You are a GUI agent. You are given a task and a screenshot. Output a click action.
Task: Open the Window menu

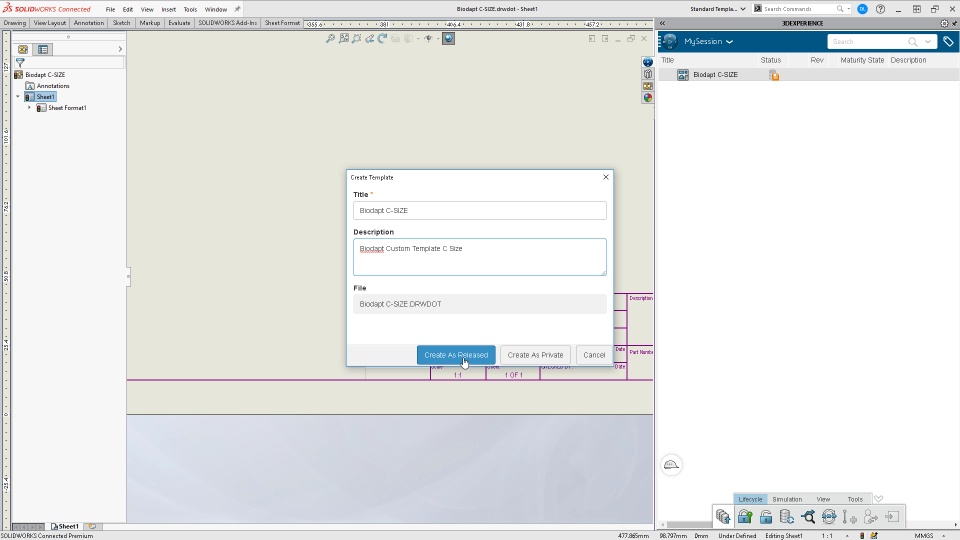click(216, 9)
